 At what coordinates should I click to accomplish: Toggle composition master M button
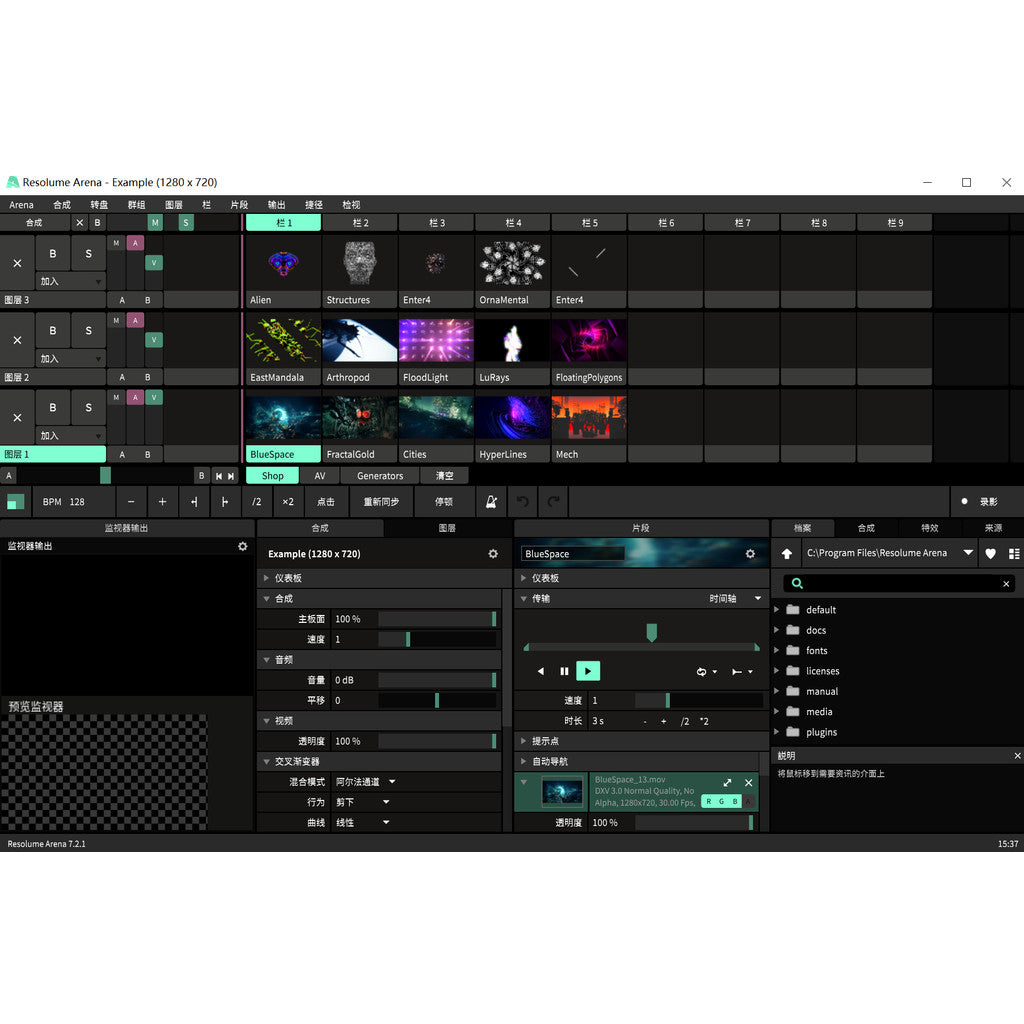tap(155, 223)
